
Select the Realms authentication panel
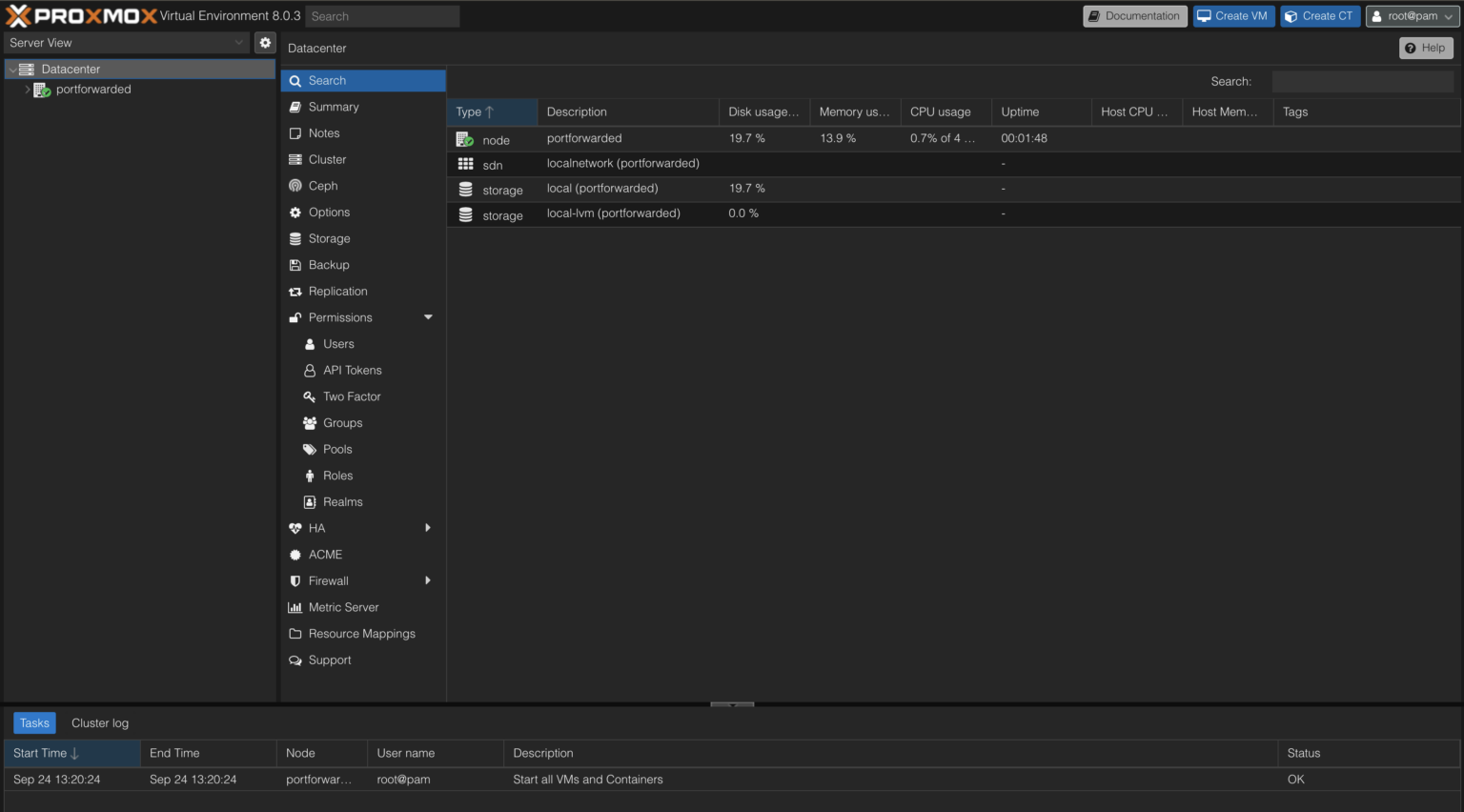tap(342, 501)
